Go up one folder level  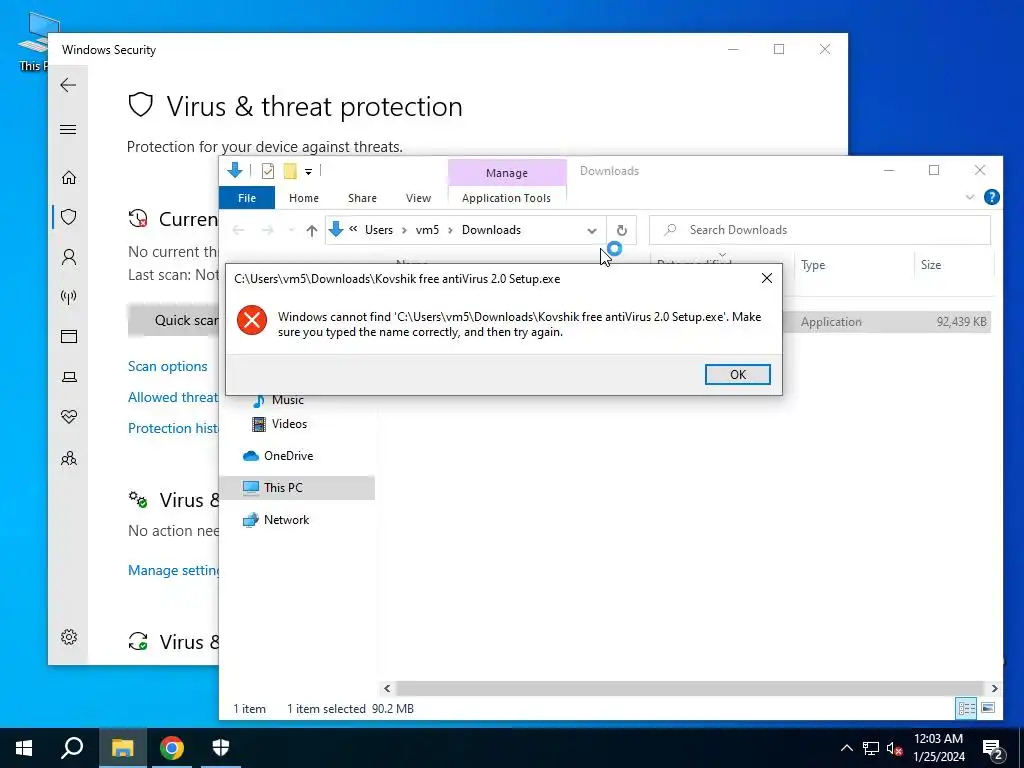point(312,231)
